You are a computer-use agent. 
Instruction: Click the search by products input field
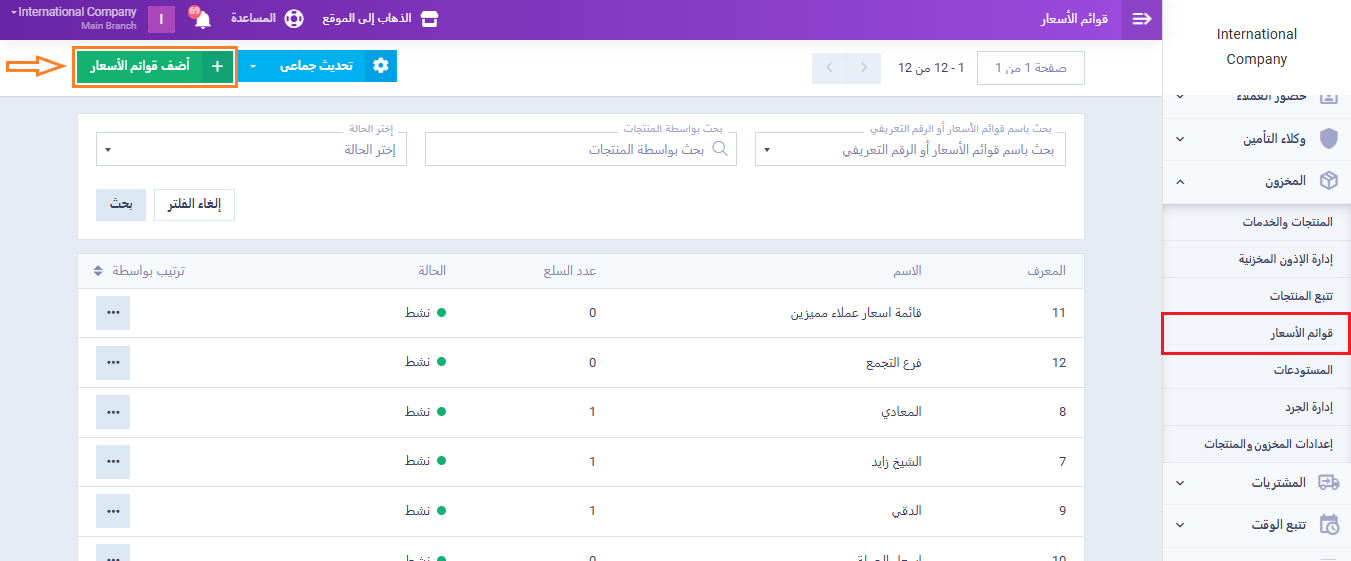click(580, 150)
